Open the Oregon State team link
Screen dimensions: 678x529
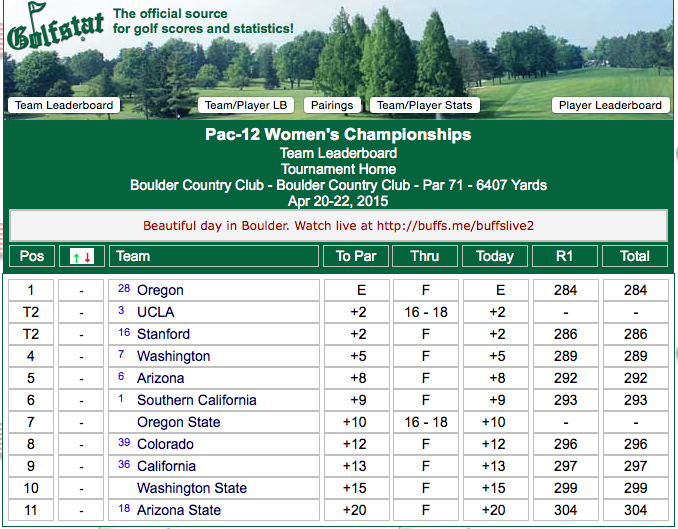pyautogui.click(x=179, y=422)
